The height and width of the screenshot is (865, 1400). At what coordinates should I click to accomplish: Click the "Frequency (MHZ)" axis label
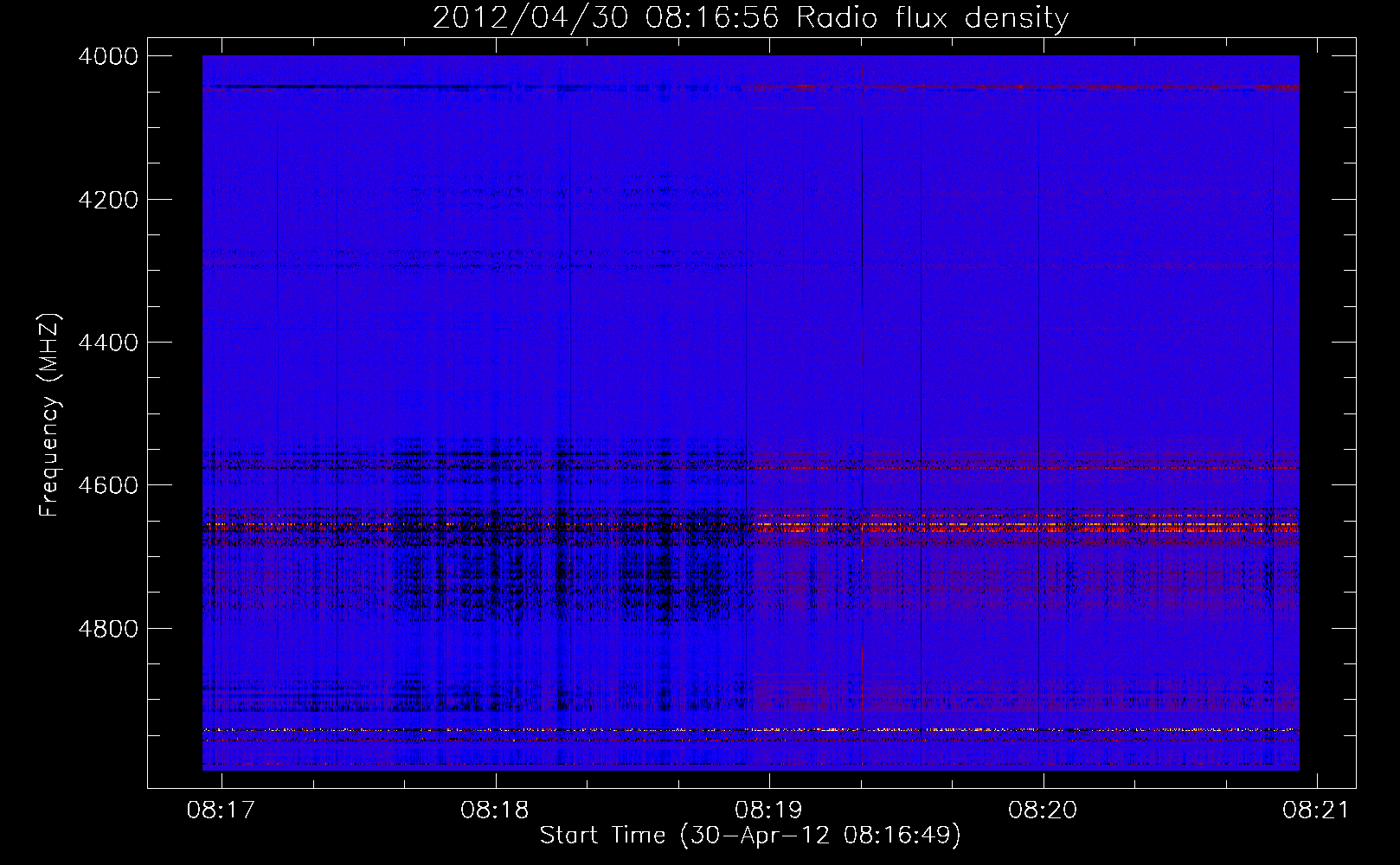click(x=50, y=415)
